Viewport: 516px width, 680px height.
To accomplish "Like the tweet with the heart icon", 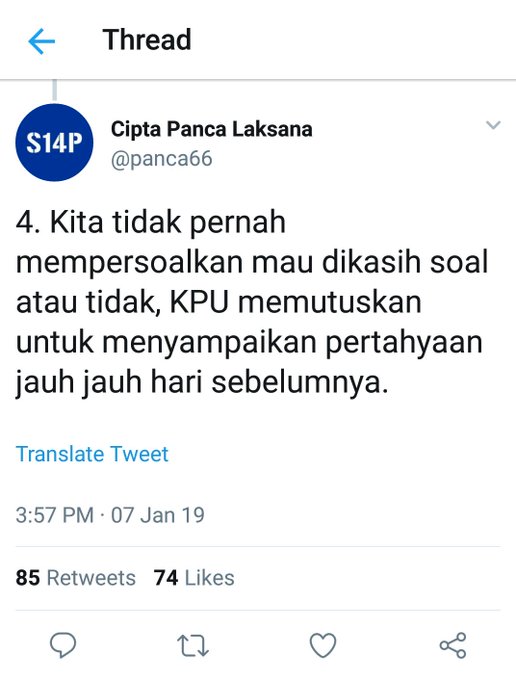I will pos(323,645).
